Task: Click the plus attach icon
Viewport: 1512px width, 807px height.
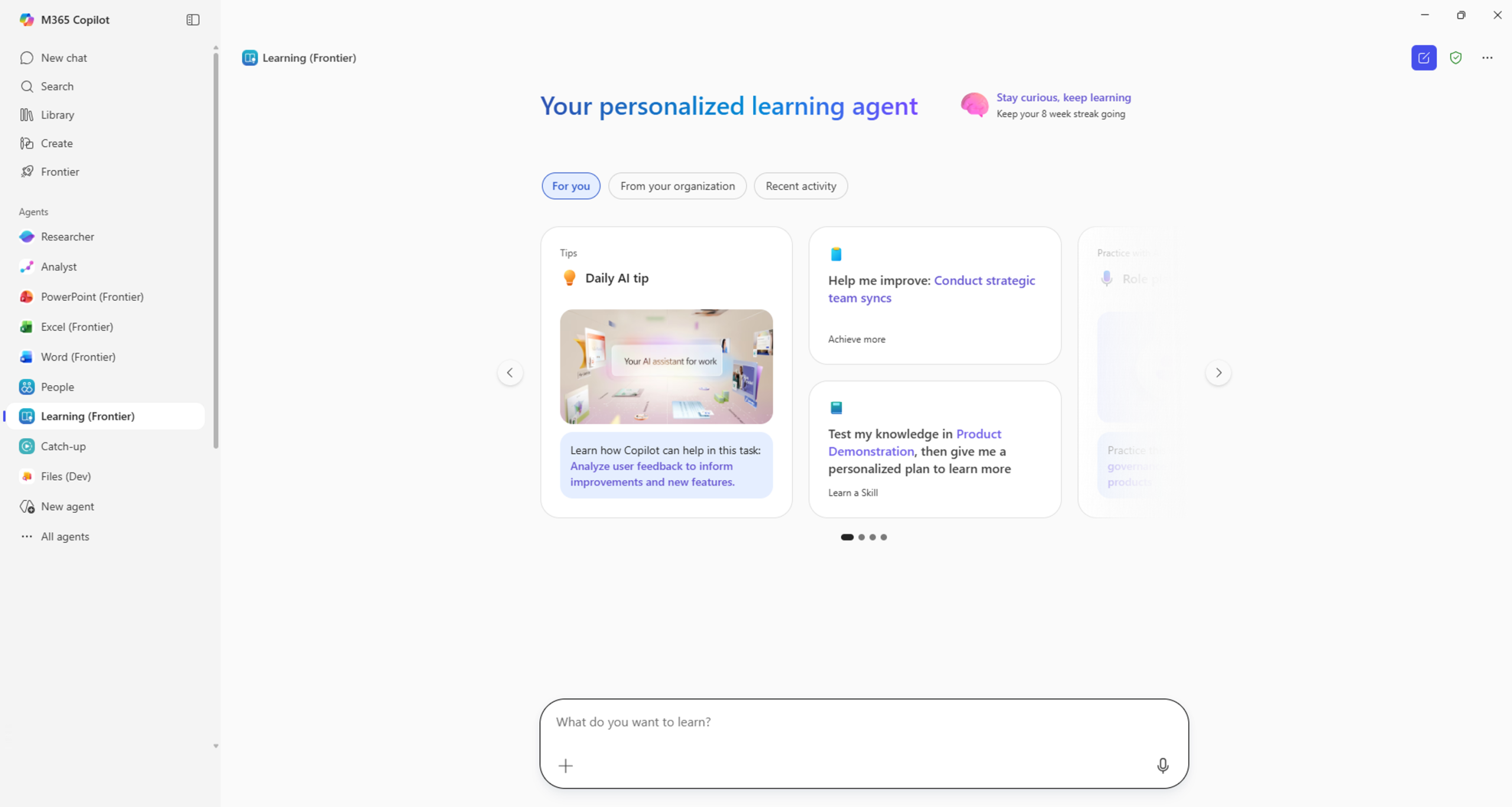Action: [x=565, y=766]
